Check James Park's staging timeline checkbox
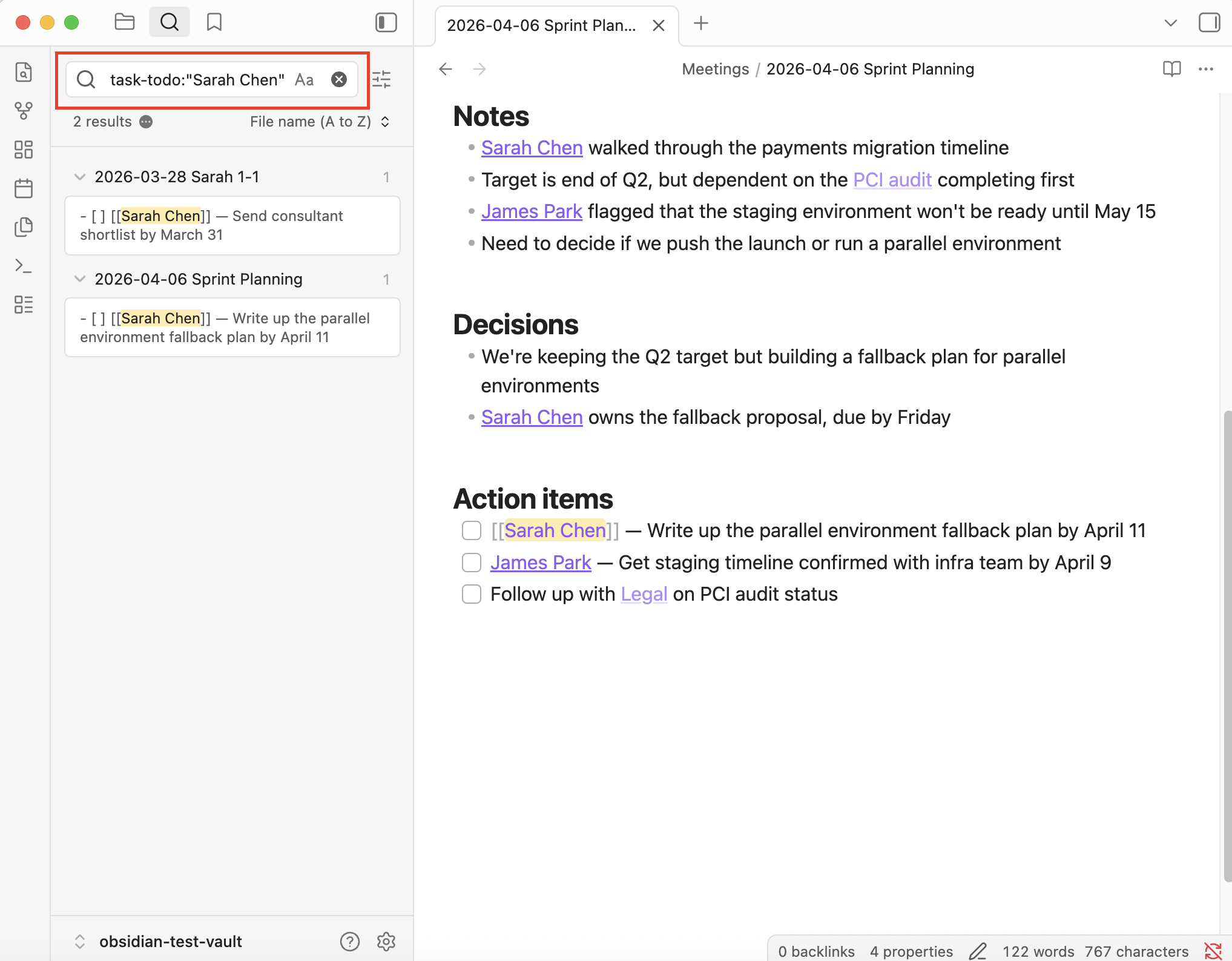Screen dimensions: 1232x961 point(471,563)
